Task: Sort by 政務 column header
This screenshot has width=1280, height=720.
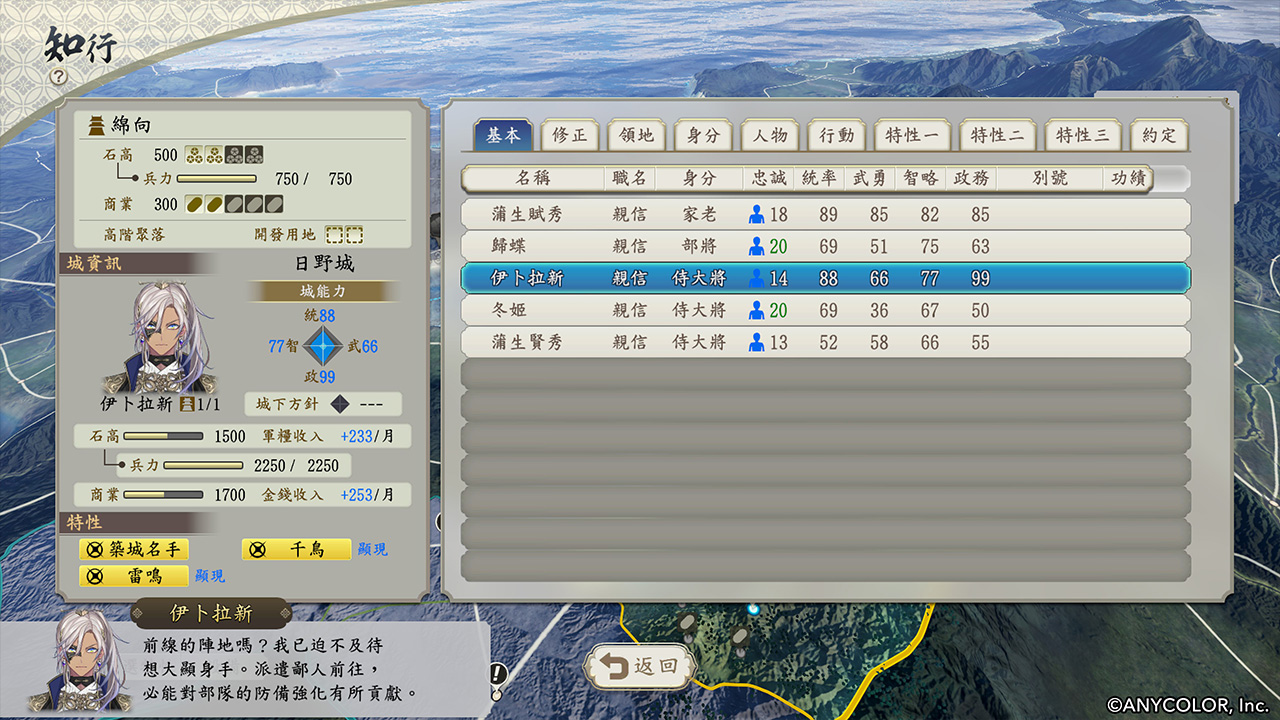Action: pos(972,178)
